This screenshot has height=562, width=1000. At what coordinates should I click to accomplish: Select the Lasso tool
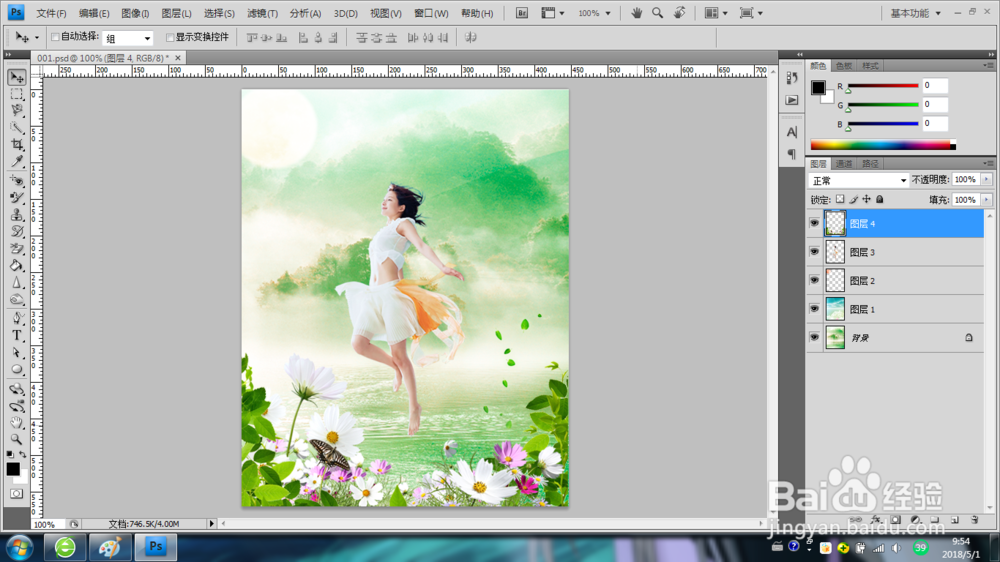click(17, 111)
